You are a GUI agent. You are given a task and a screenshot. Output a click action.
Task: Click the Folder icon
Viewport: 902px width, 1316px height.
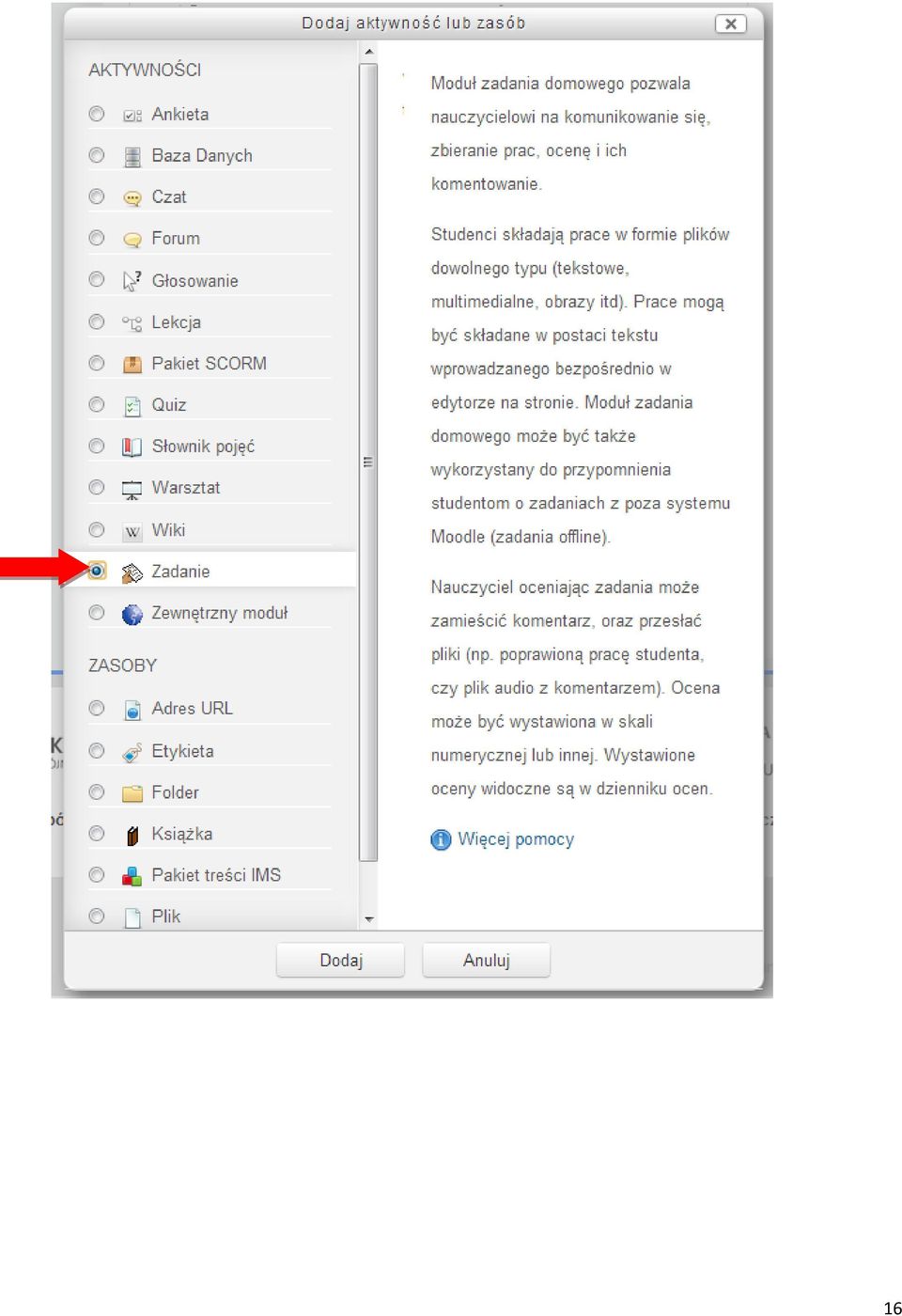point(132,793)
